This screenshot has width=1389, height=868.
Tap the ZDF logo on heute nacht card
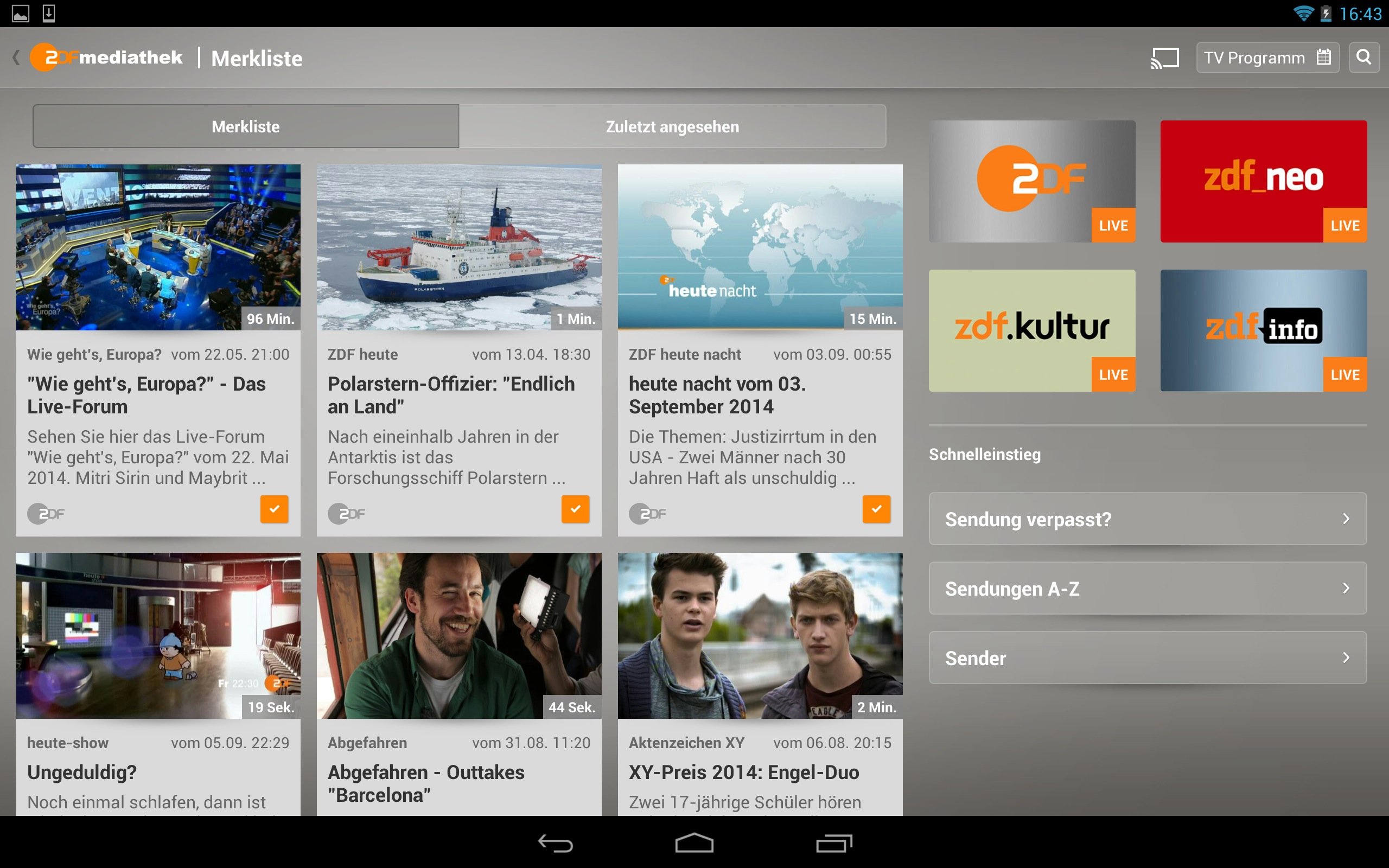click(x=647, y=513)
